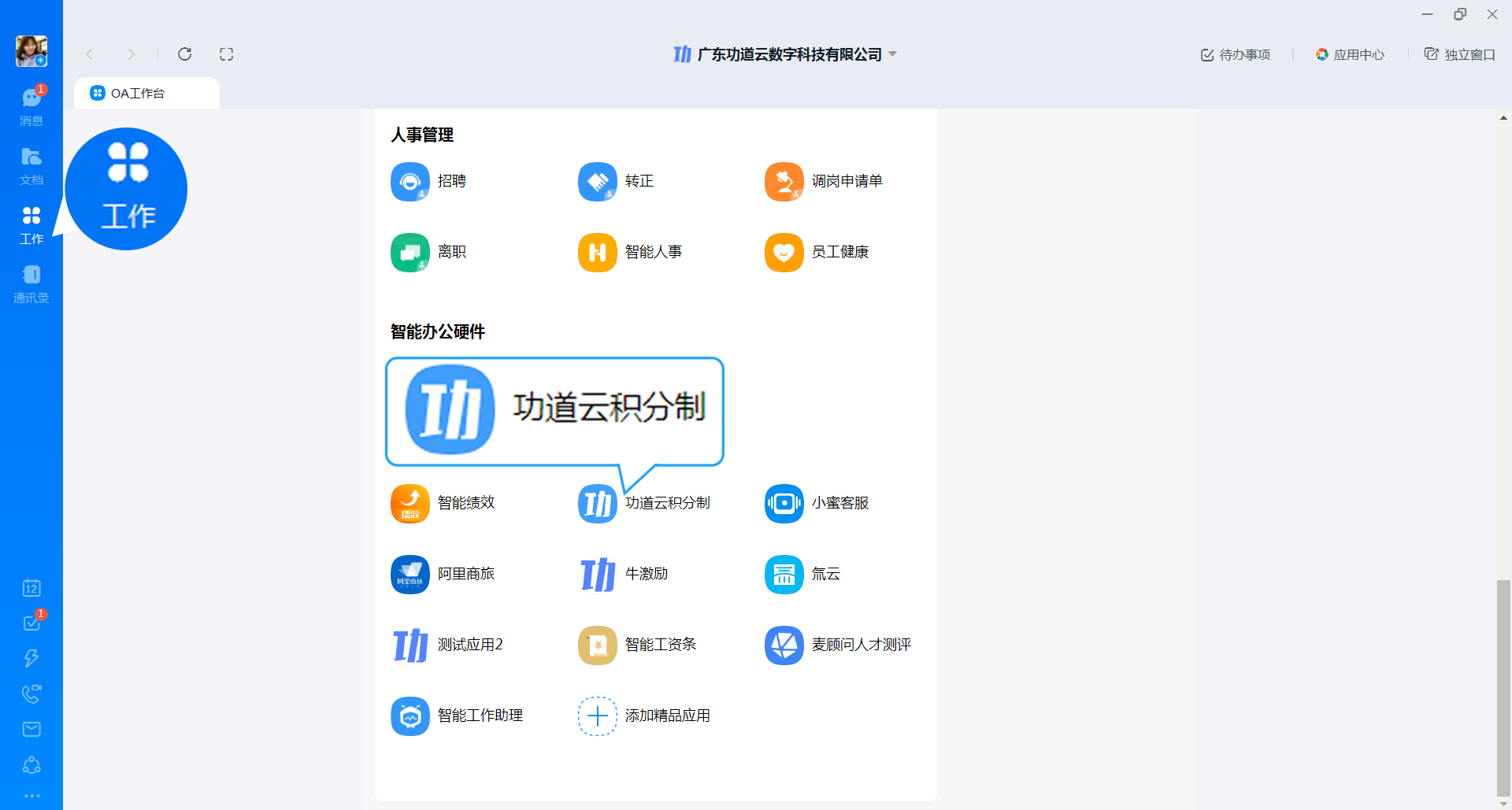This screenshot has width=1512, height=810.
Task: Open 消息 messages in sidebar
Action: (31, 105)
